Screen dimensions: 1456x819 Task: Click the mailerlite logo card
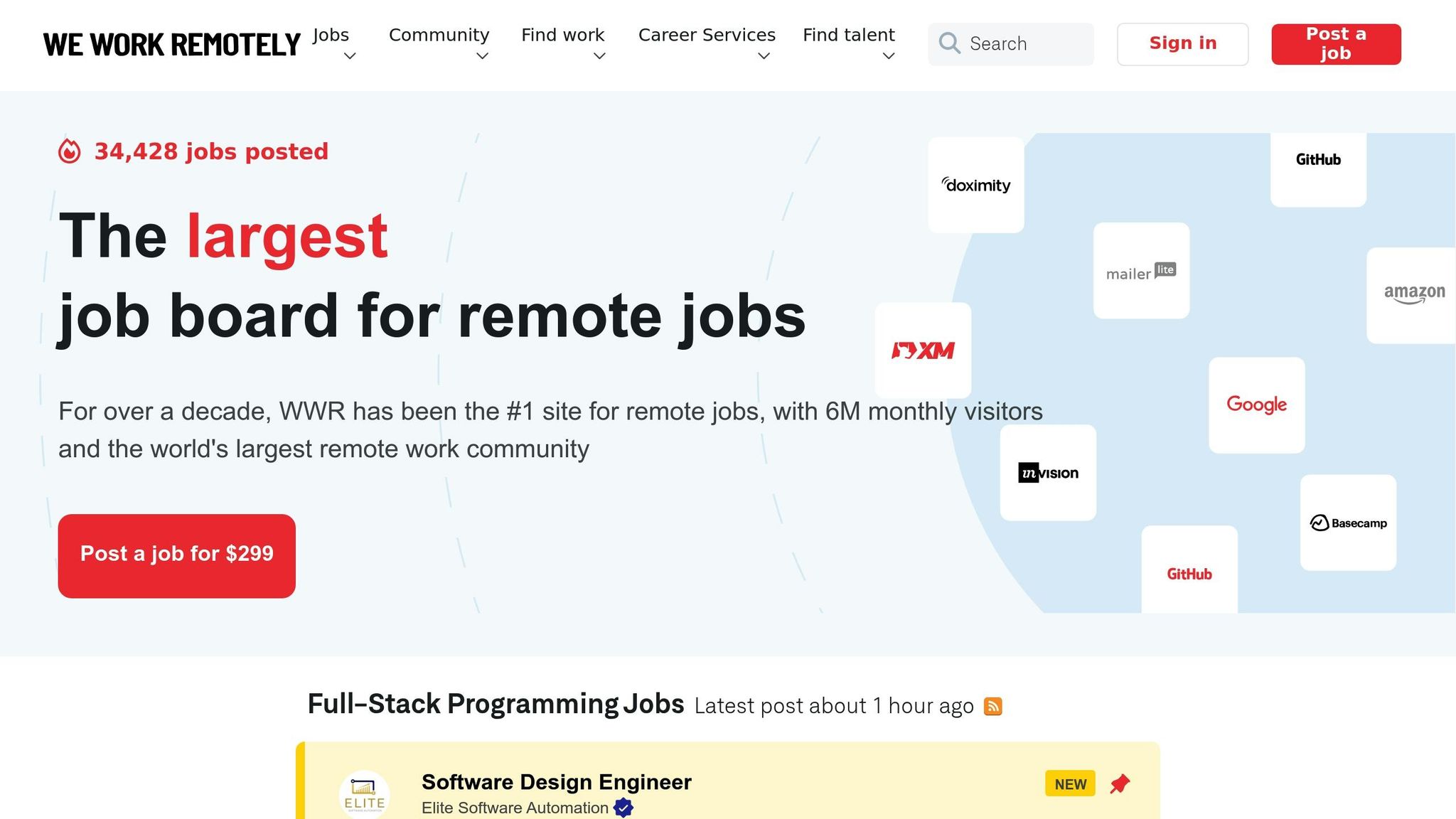[1141, 271]
